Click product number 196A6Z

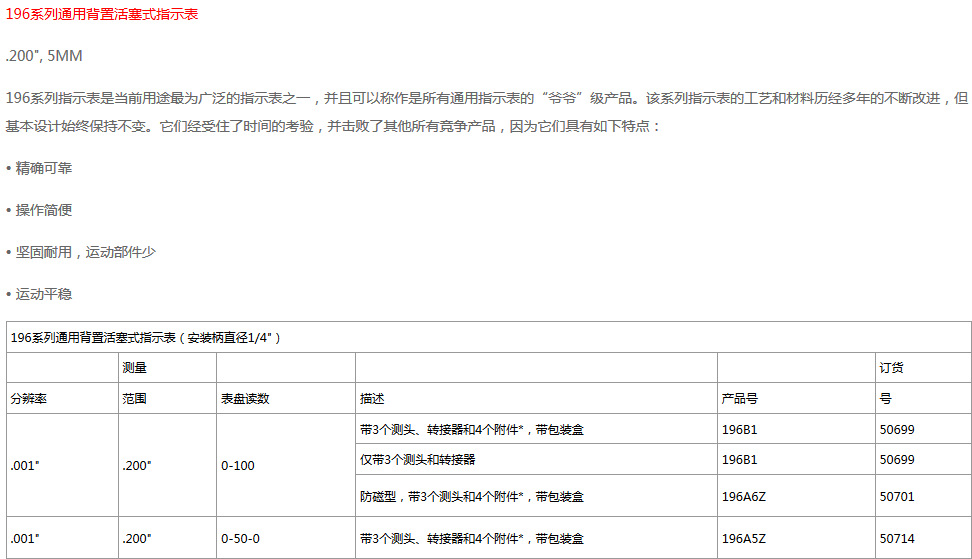744,496
